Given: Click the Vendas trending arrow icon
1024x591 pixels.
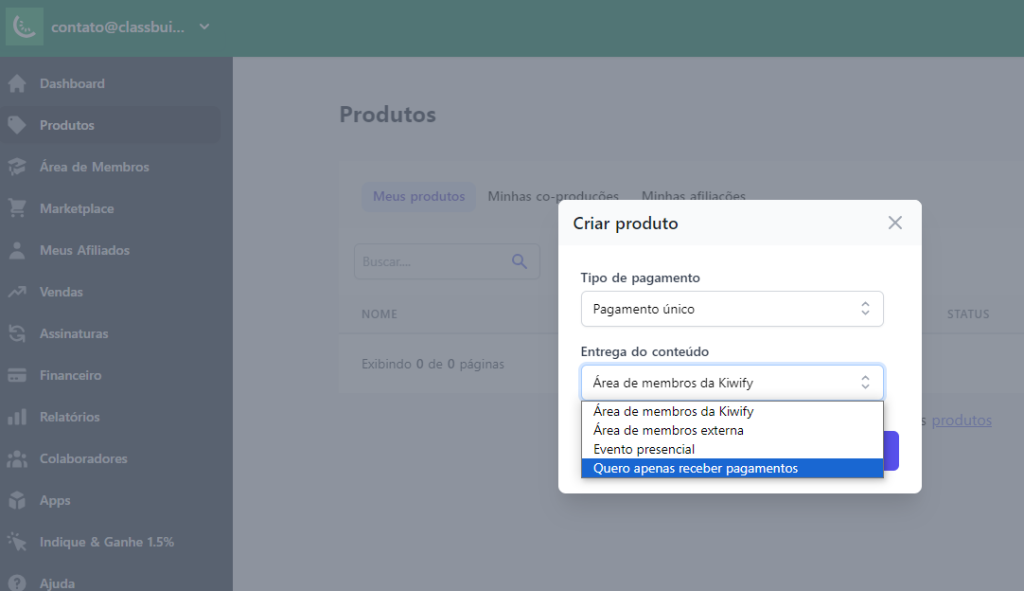Looking at the screenshot, I should (17, 292).
